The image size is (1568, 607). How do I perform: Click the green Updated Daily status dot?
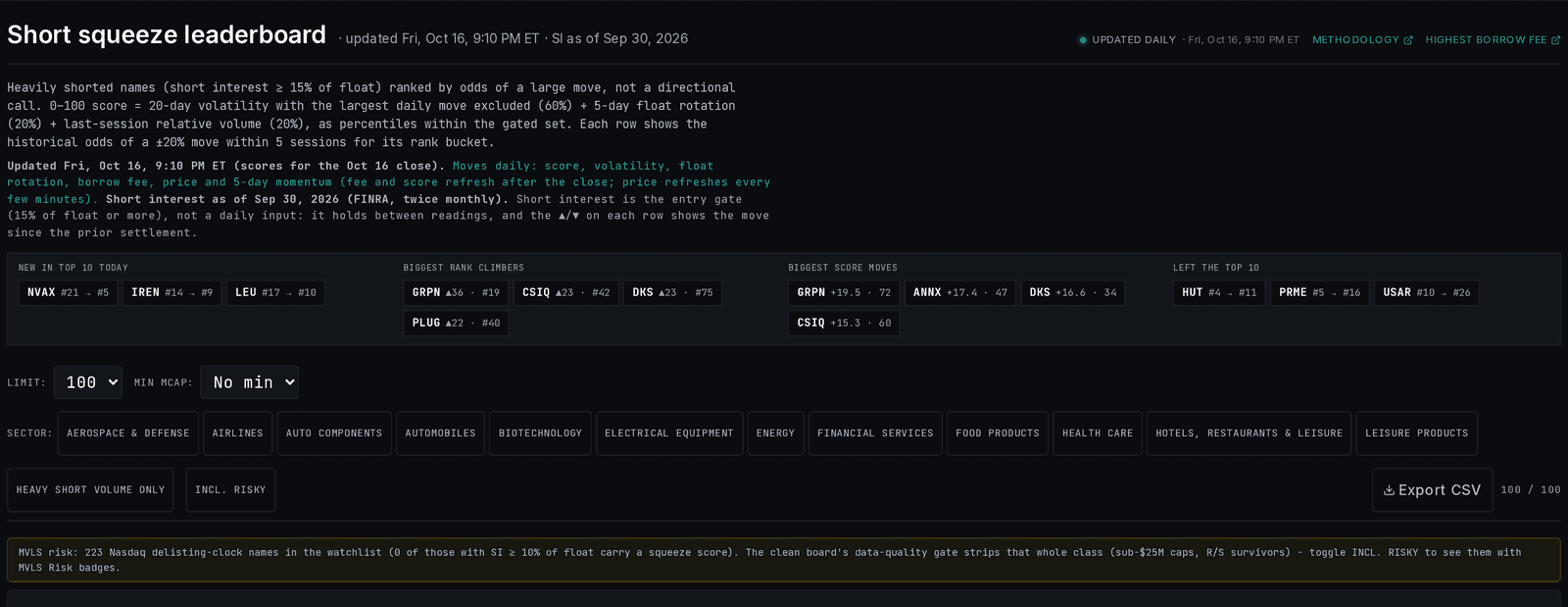1083,40
